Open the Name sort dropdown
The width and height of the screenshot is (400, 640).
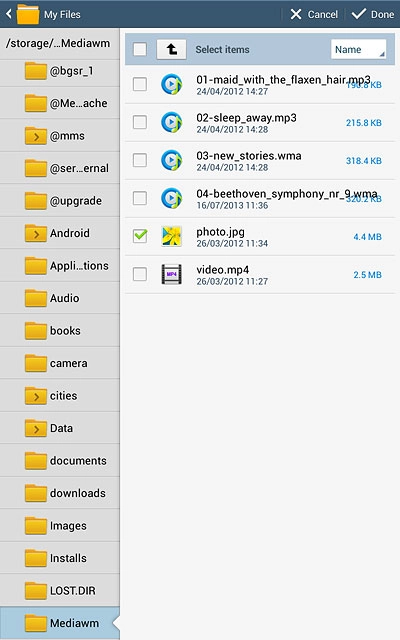358,49
